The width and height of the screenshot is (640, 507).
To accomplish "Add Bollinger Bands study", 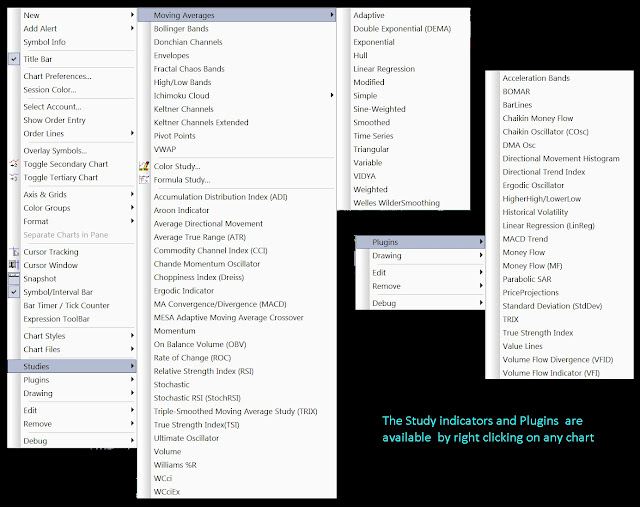I will [x=181, y=29].
